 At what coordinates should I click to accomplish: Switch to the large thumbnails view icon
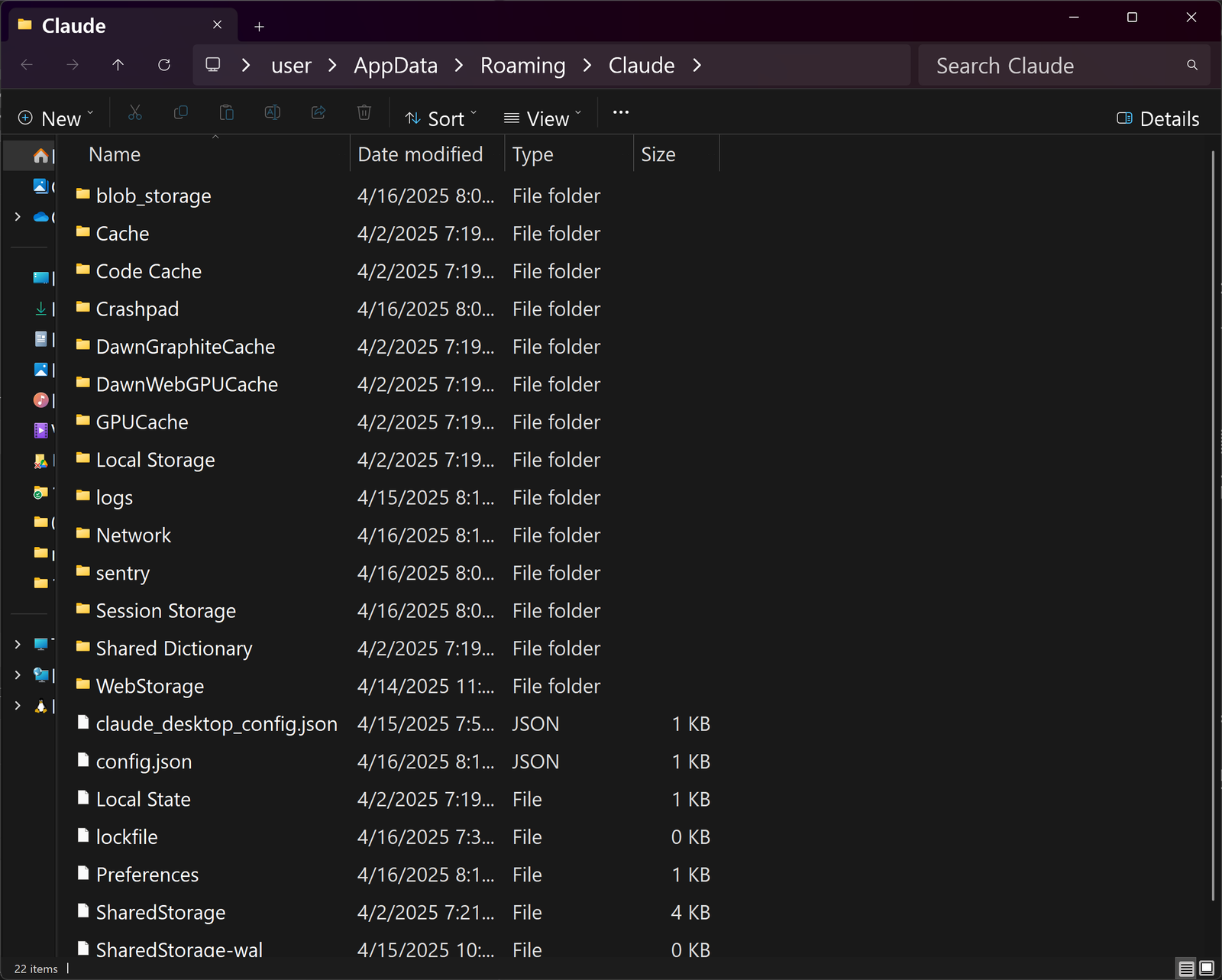1207,969
